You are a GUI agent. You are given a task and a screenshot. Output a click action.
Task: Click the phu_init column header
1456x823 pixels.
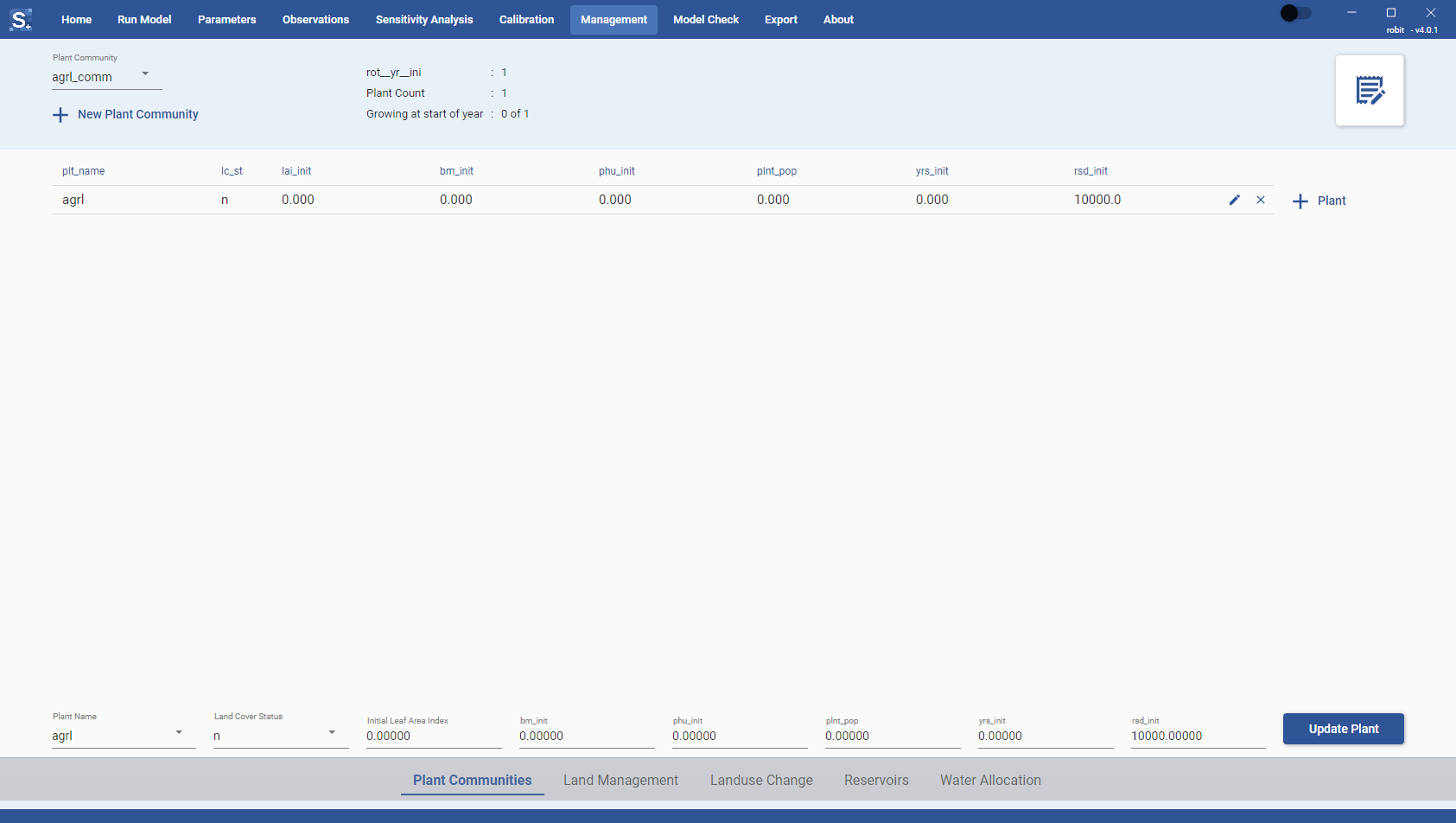point(617,171)
